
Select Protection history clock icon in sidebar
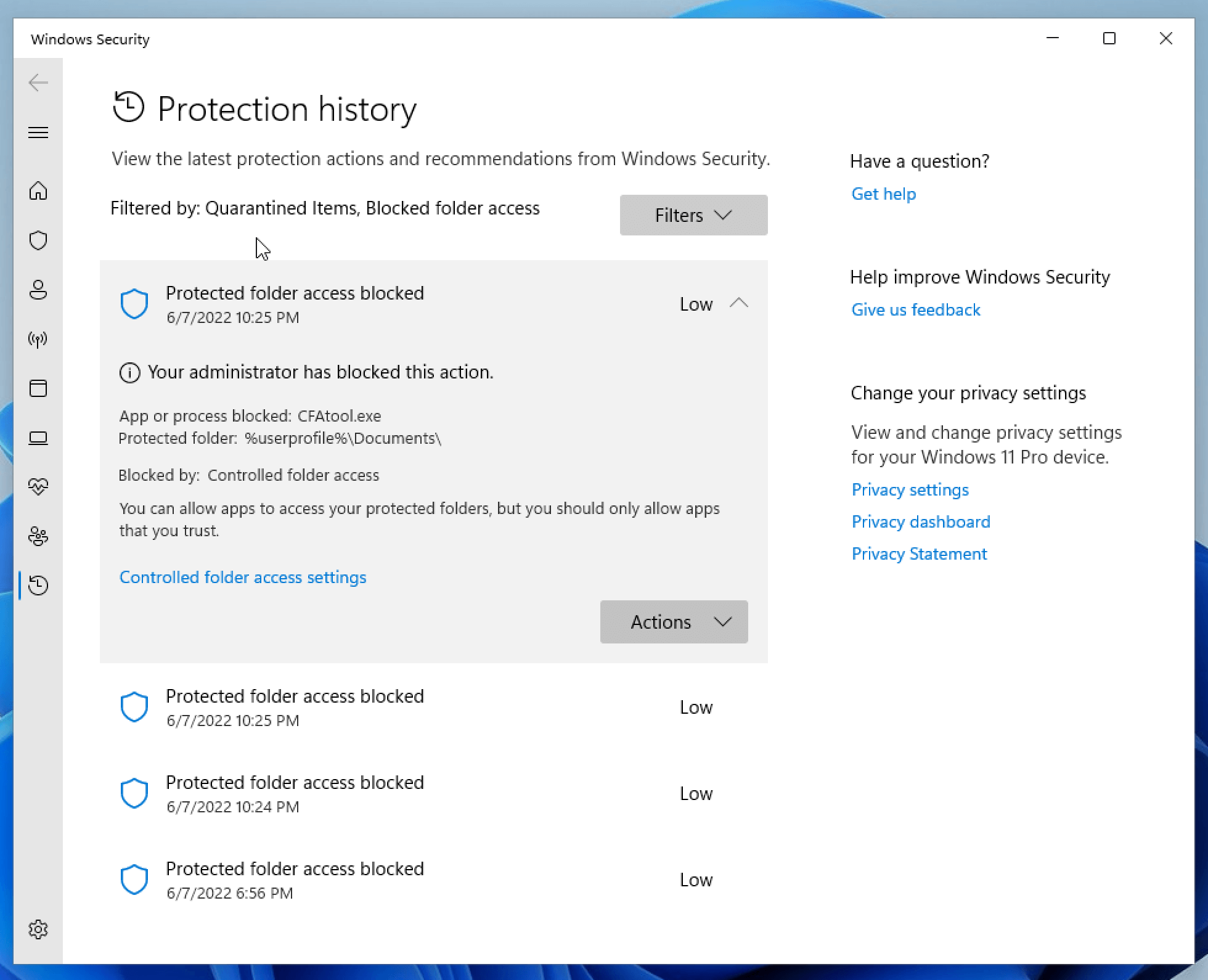click(38, 586)
